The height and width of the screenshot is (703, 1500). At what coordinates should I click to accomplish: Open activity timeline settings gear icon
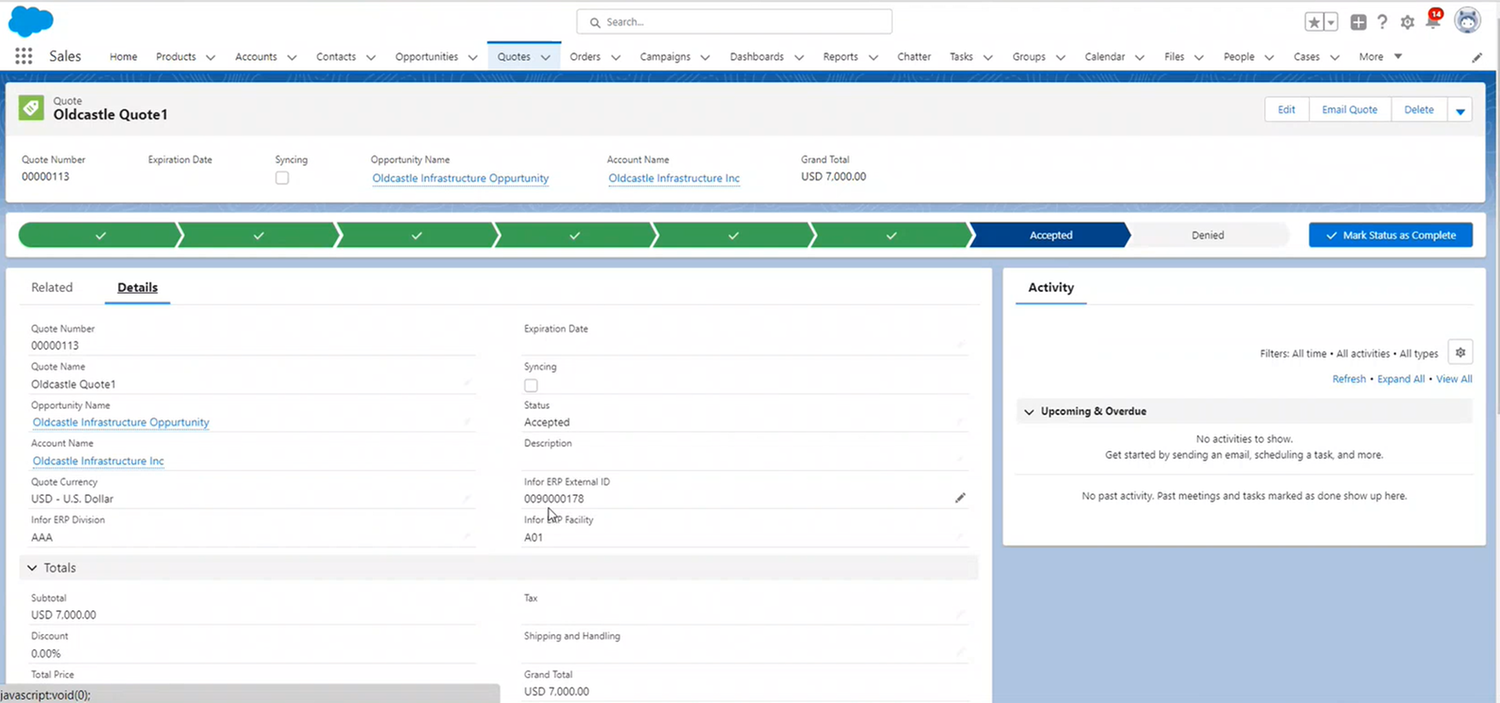(x=1460, y=351)
